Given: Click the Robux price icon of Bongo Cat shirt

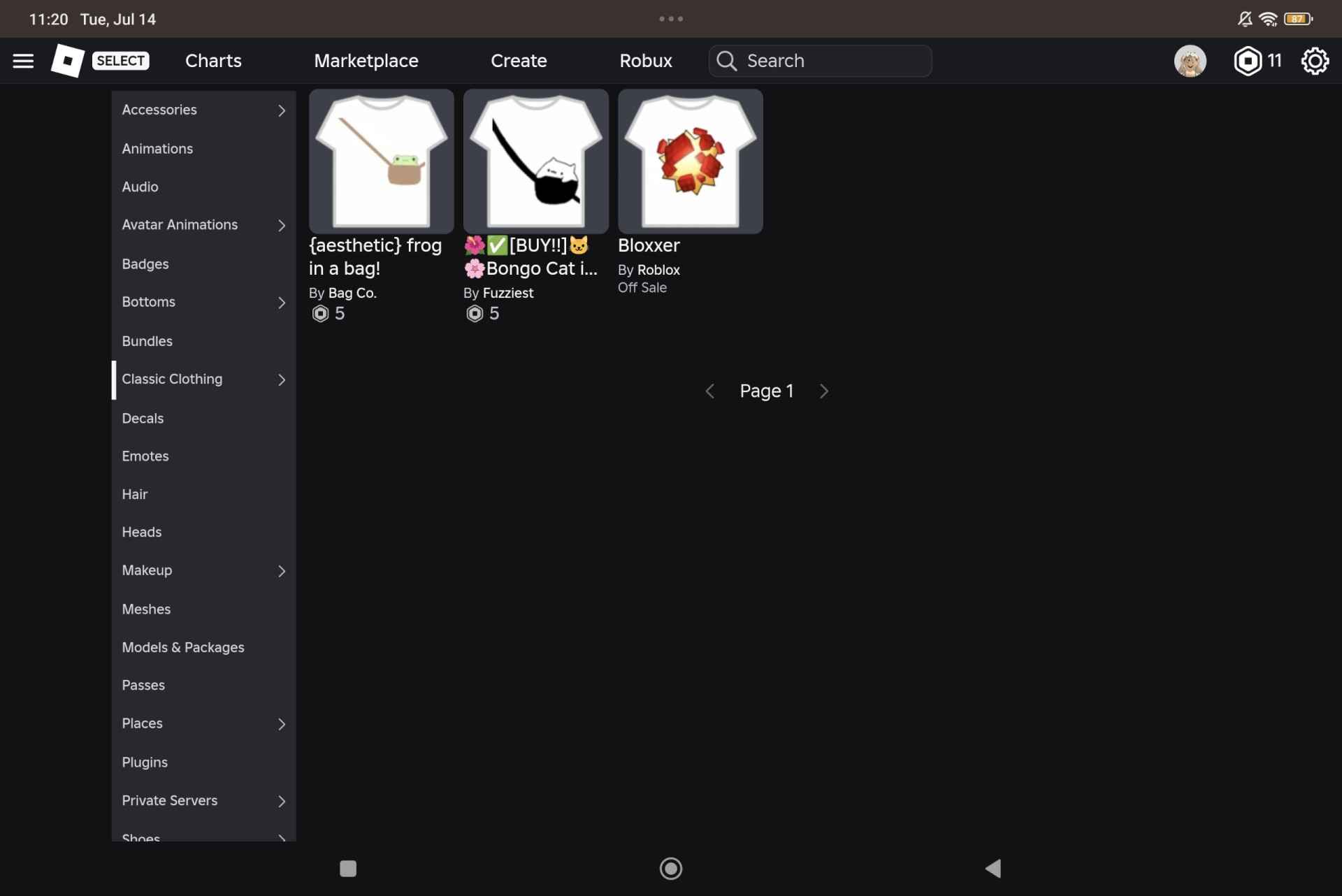Looking at the screenshot, I should pos(475,313).
